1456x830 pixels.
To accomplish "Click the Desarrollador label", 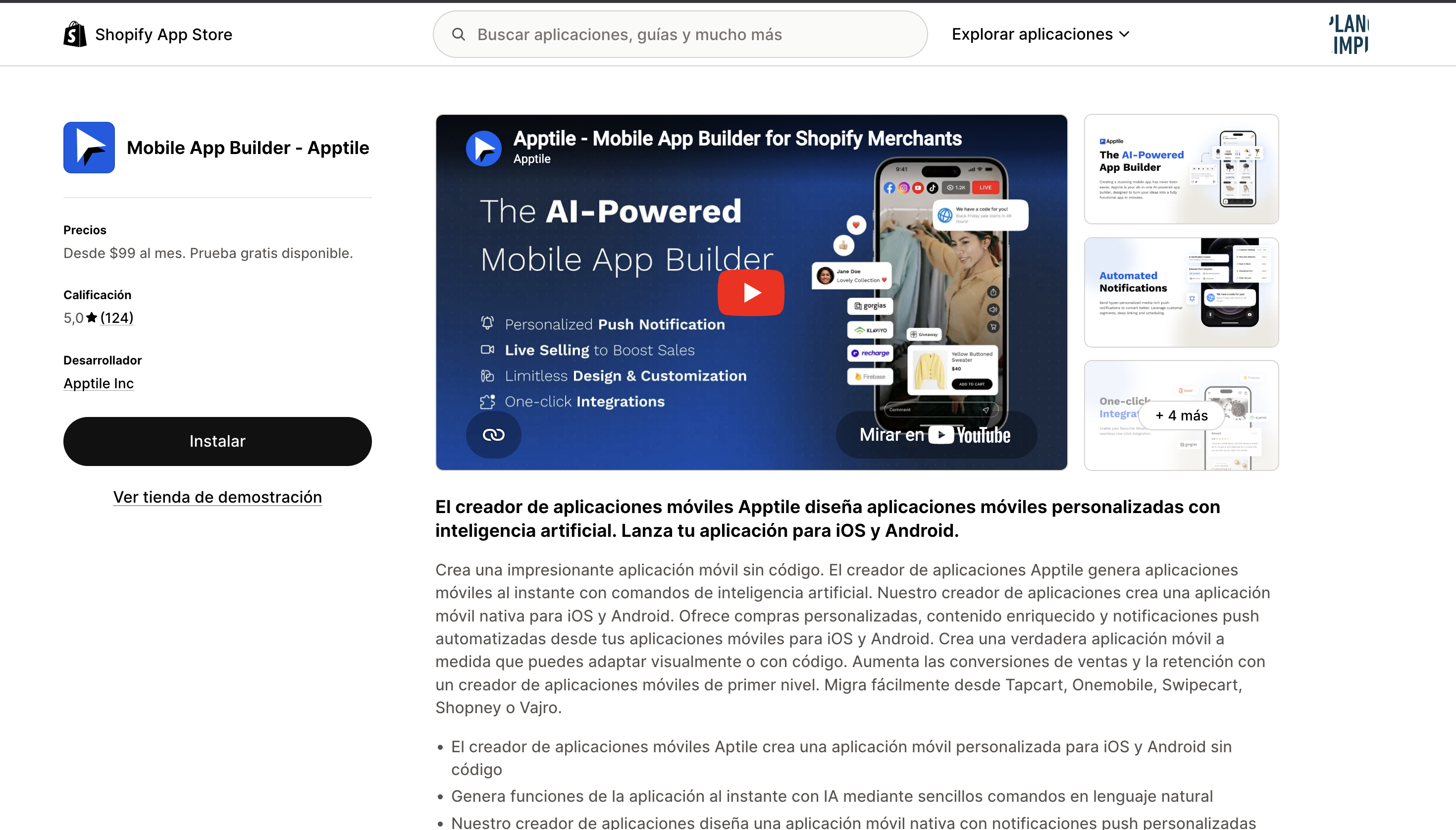I will 103,360.
